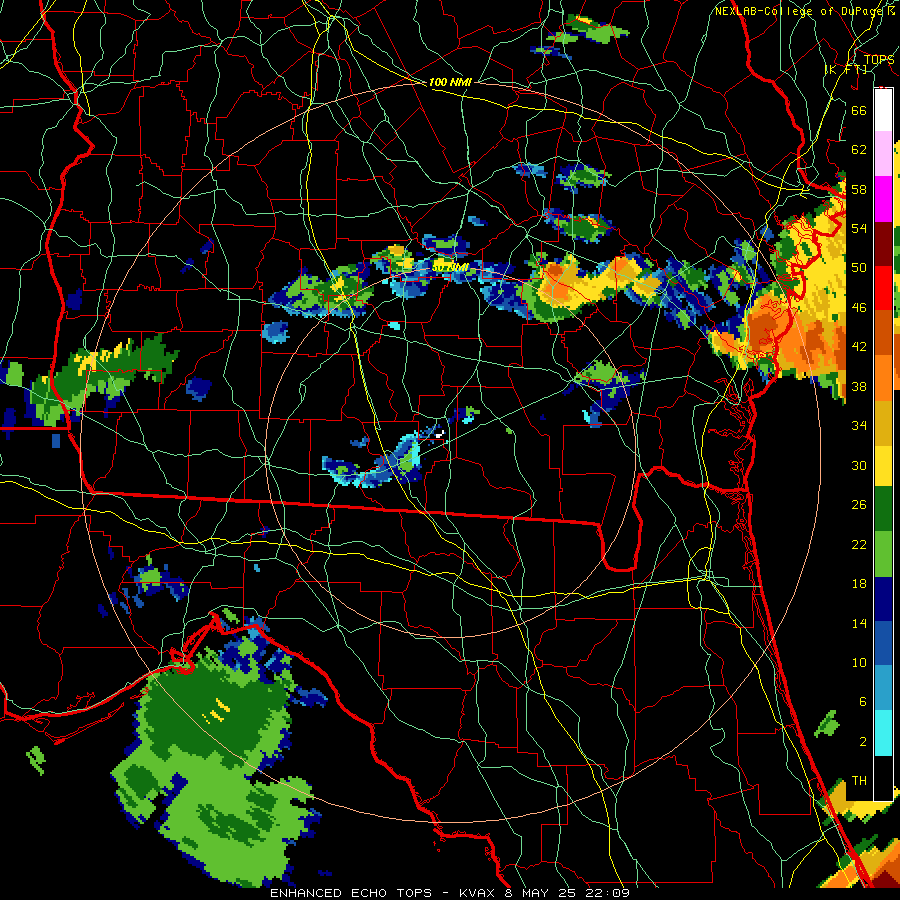This screenshot has width=900, height=900.
Task: Click the KVAX station identifier in the caption
Action: point(478,893)
